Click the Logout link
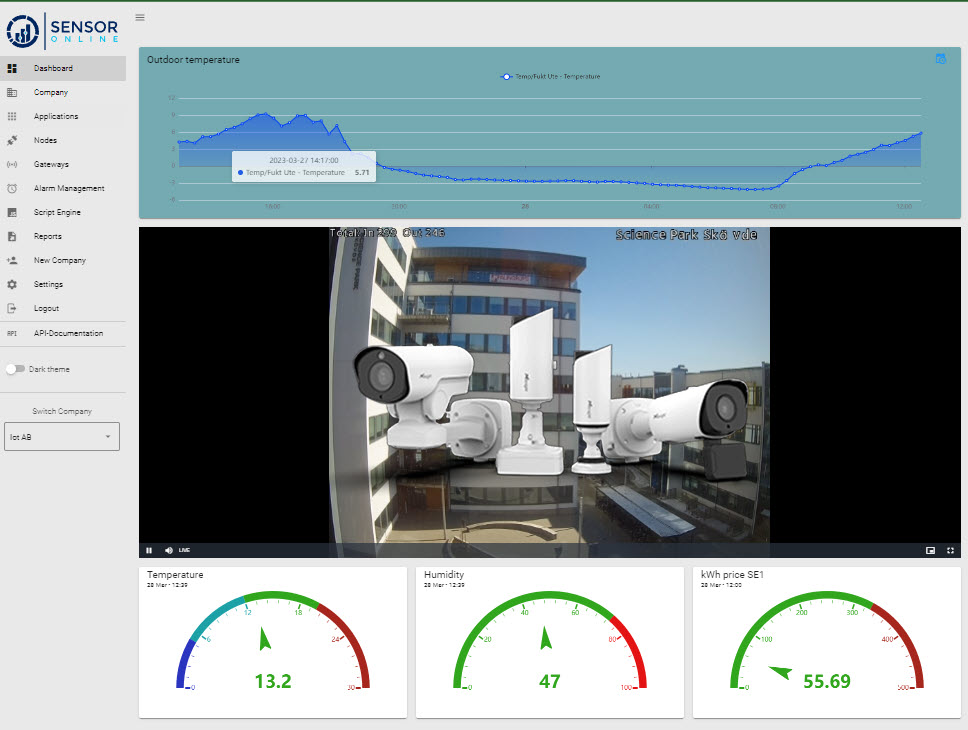This screenshot has height=730, width=968. pos(46,308)
